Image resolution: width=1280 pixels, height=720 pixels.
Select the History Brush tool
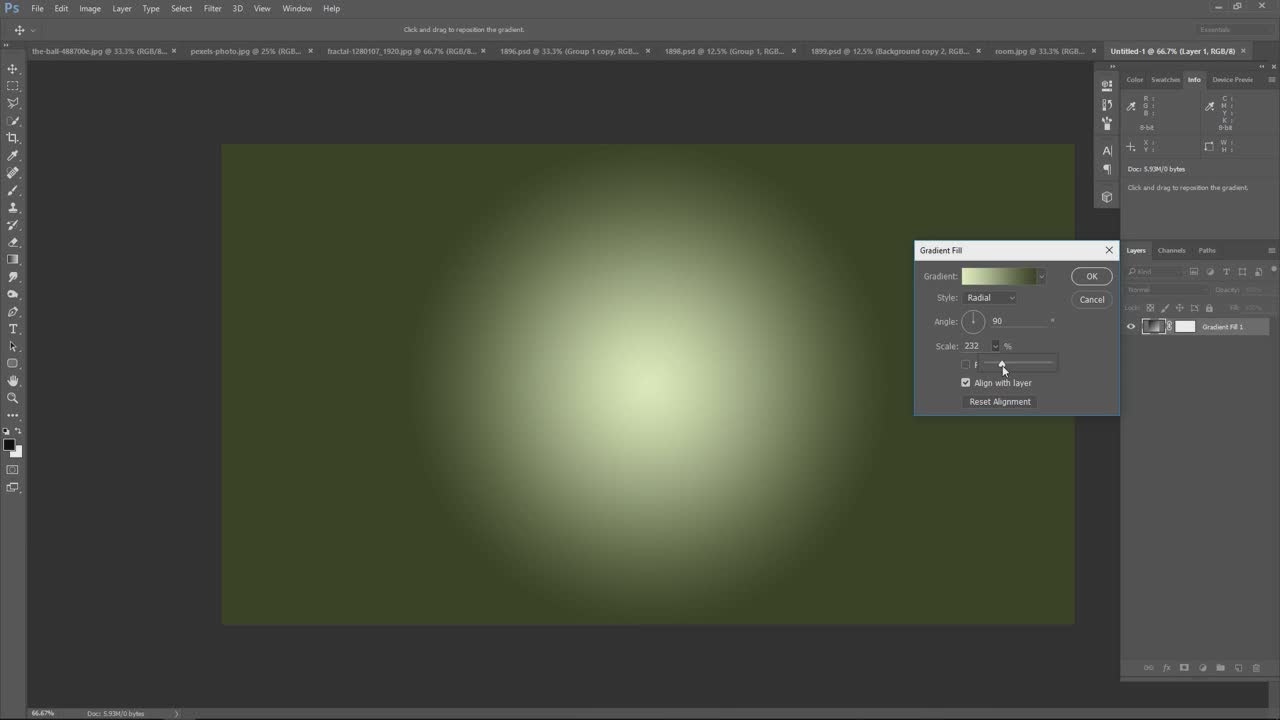(x=13, y=225)
